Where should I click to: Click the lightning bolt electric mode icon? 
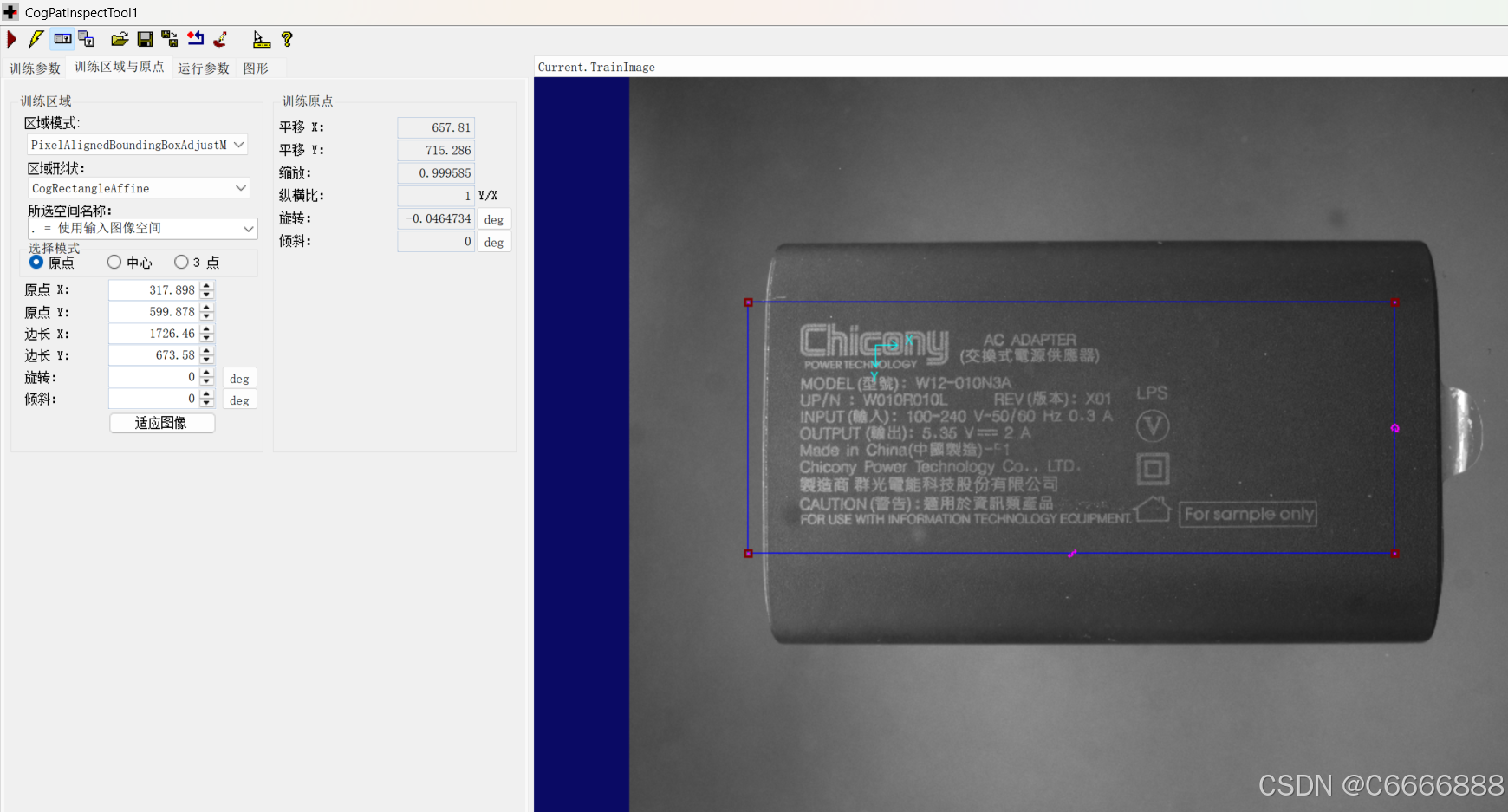coord(36,39)
